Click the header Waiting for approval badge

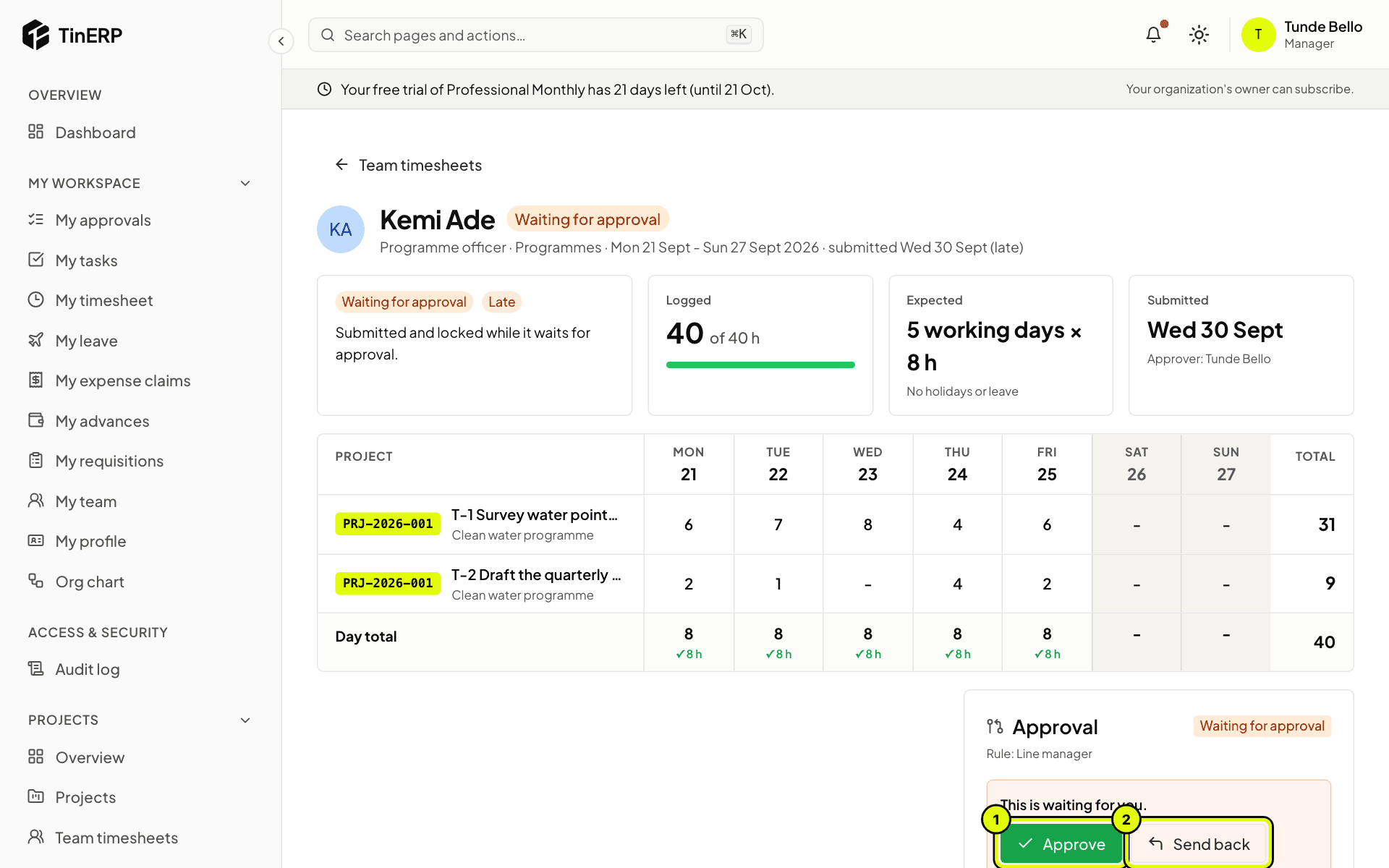587,219
